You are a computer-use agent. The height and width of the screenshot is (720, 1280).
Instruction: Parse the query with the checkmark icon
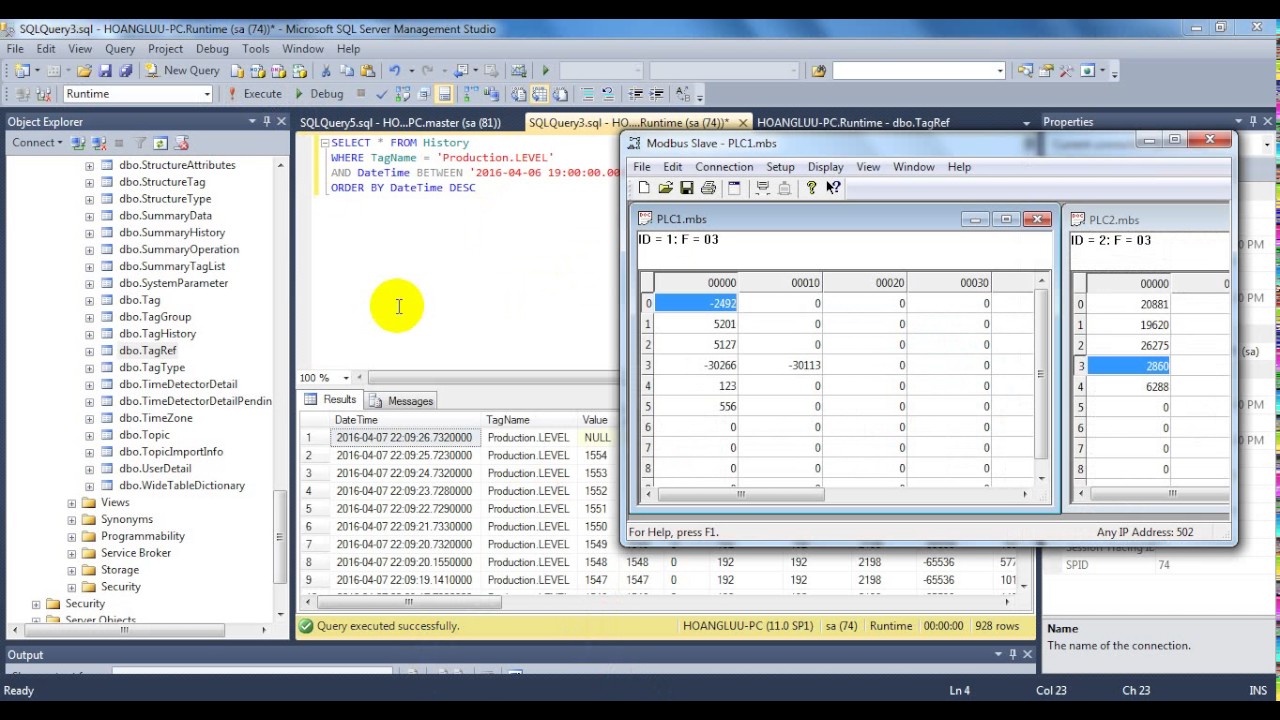(382, 94)
